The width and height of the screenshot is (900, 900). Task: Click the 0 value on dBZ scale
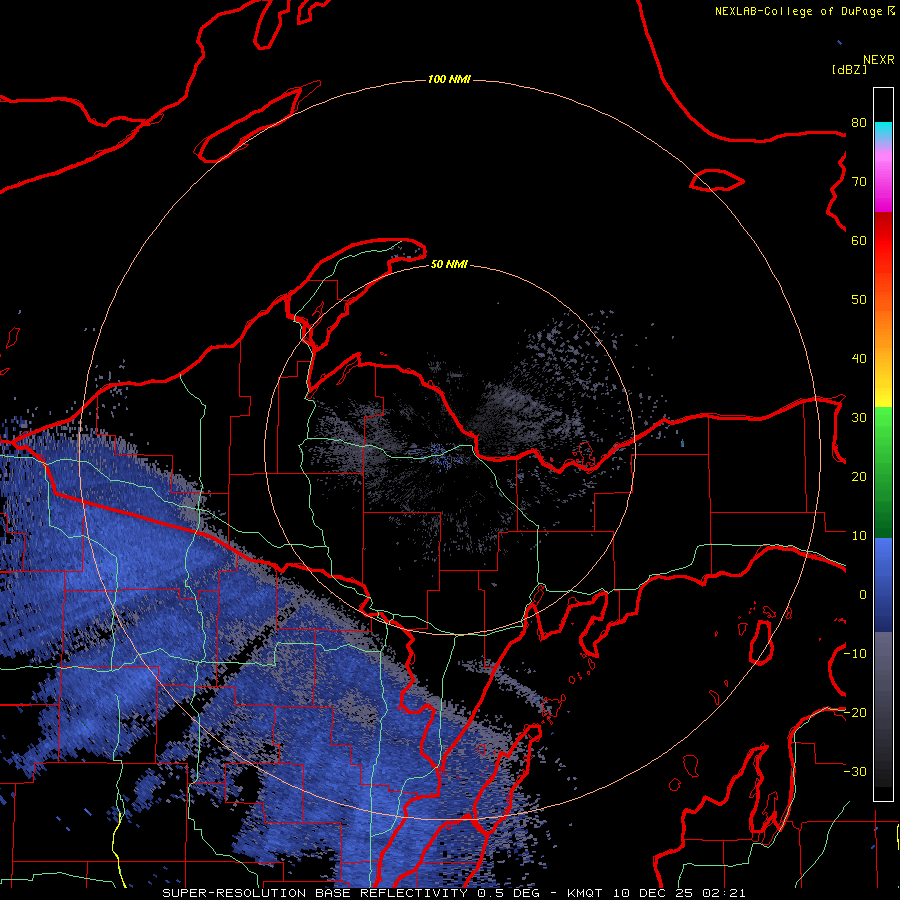pyautogui.click(x=863, y=595)
